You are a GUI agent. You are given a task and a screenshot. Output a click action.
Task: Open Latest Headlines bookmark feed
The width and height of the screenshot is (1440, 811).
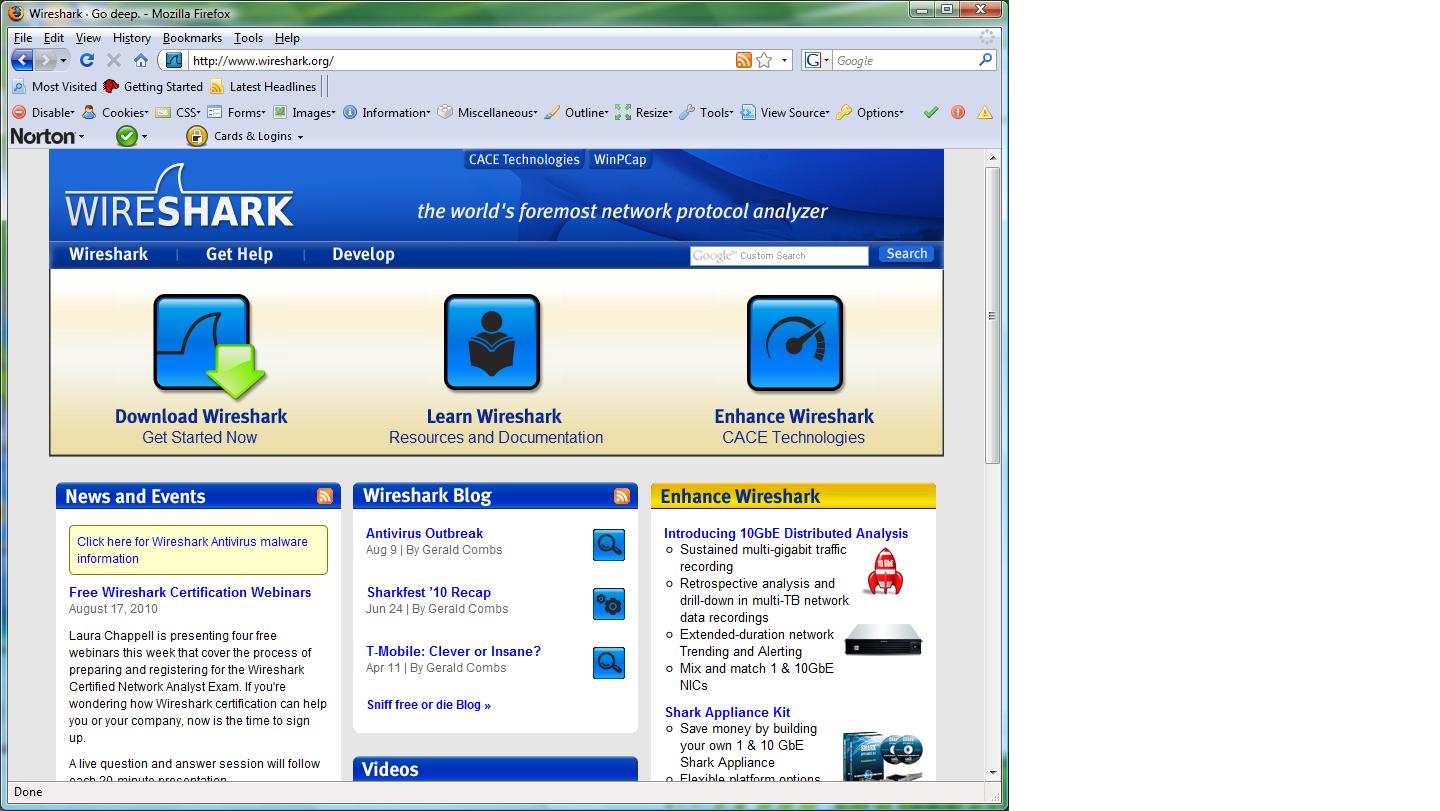point(263,87)
